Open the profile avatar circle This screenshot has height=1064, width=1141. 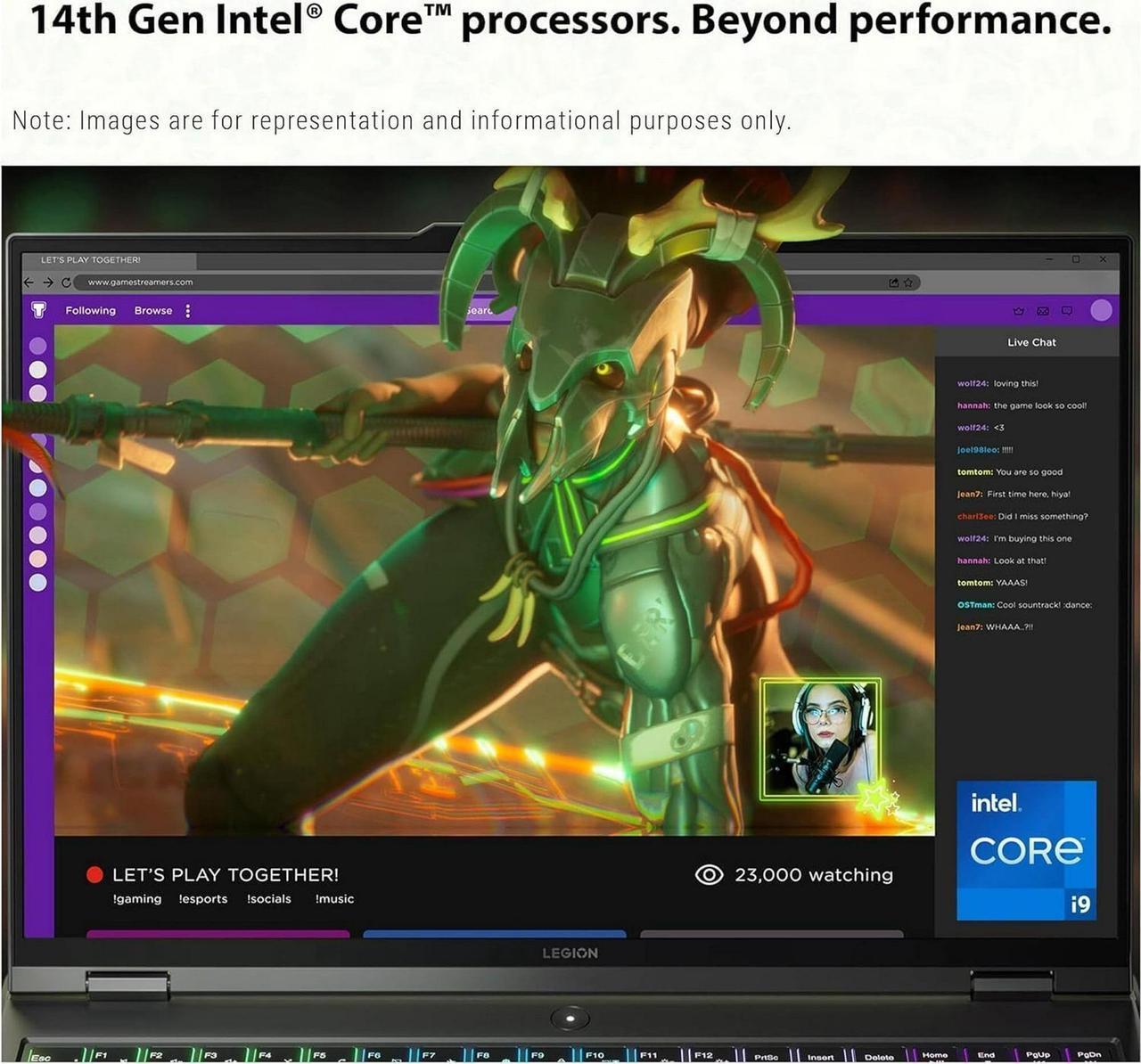(x=1102, y=310)
